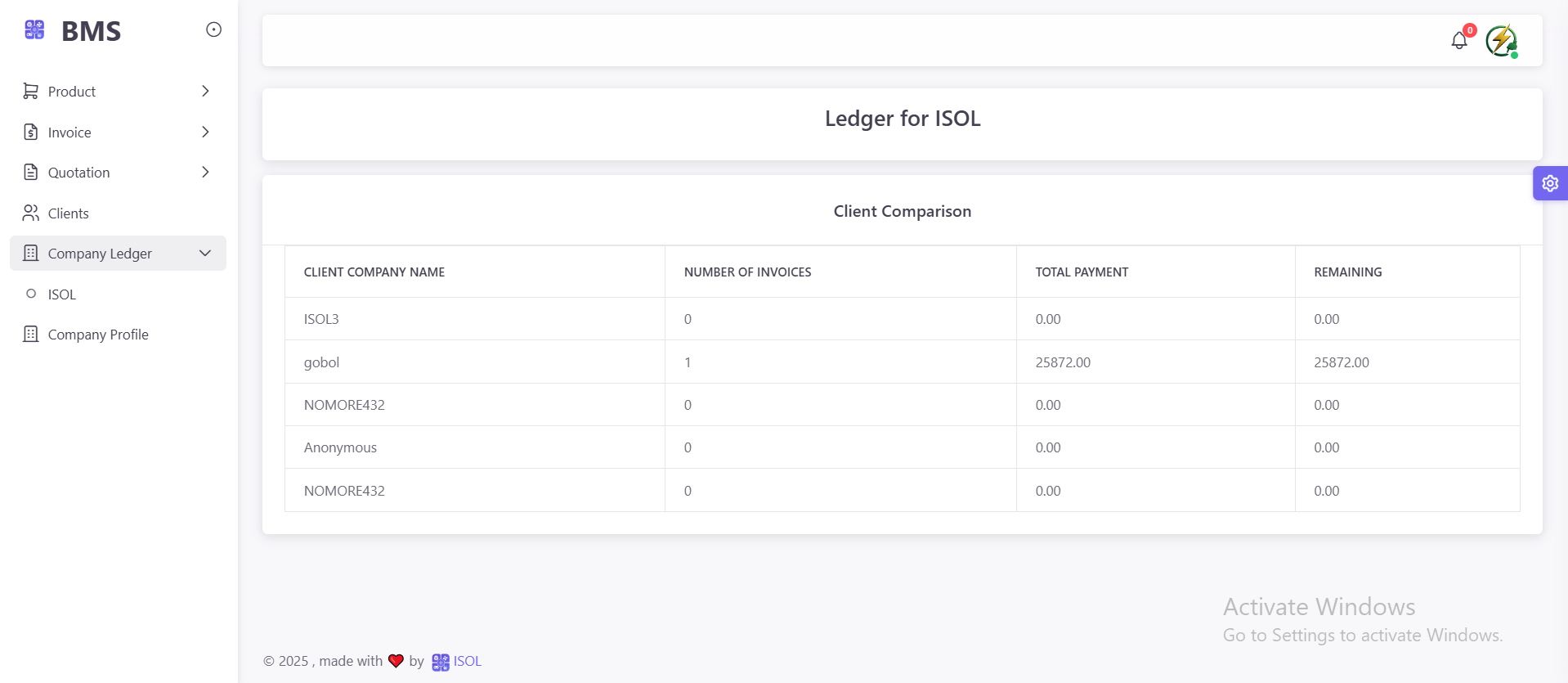Viewport: 1568px width, 683px height.
Task: Open the Clients menu item
Action: [69, 213]
